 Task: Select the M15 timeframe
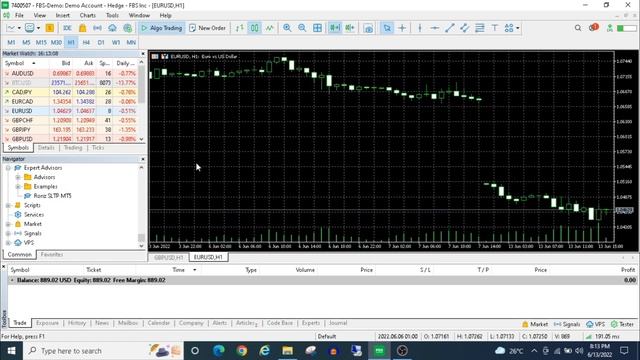click(41, 42)
